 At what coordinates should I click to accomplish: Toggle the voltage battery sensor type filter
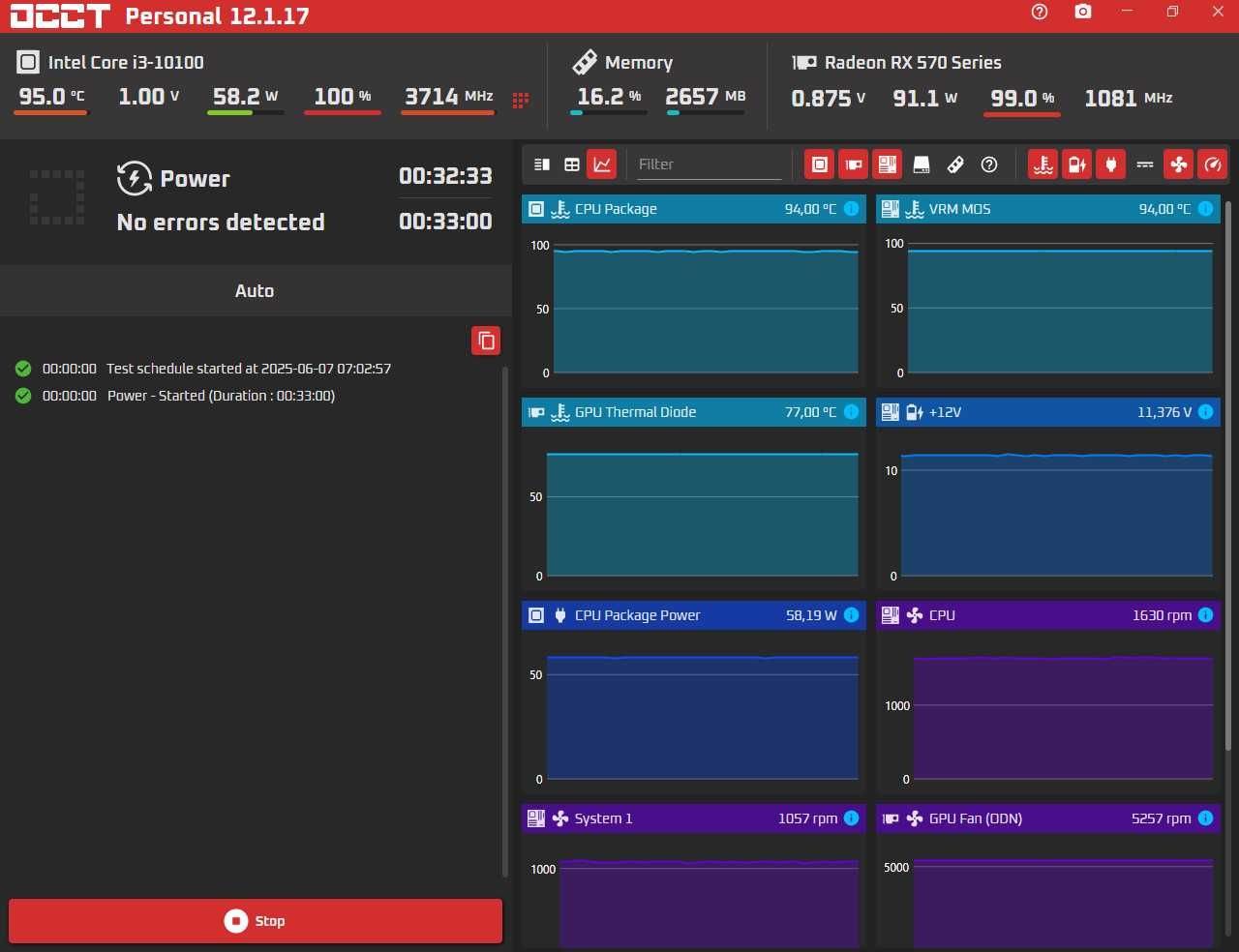pos(1076,164)
